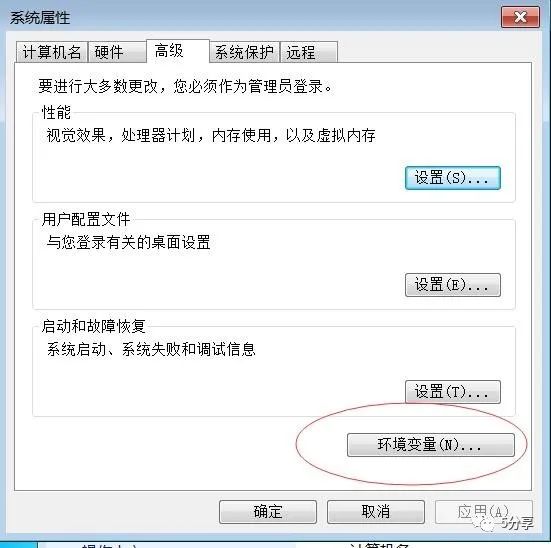The image size is (551, 548).
Task: Click the 系统属性 title bar
Action: coord(246,17)
